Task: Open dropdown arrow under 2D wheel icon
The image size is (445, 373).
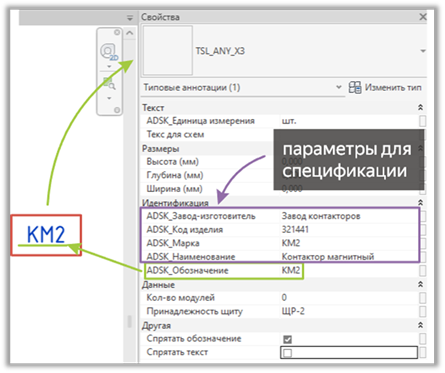Action: (109, 67)
